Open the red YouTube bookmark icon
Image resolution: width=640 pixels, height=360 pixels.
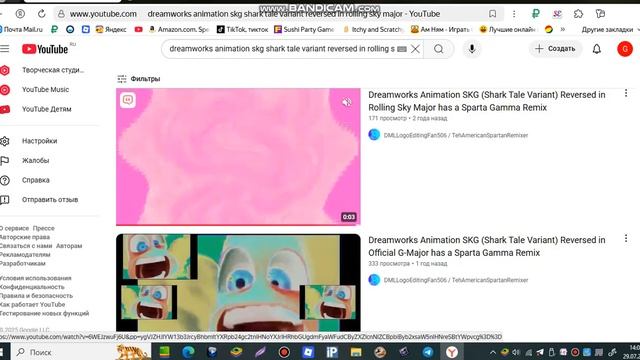[138, 29]
